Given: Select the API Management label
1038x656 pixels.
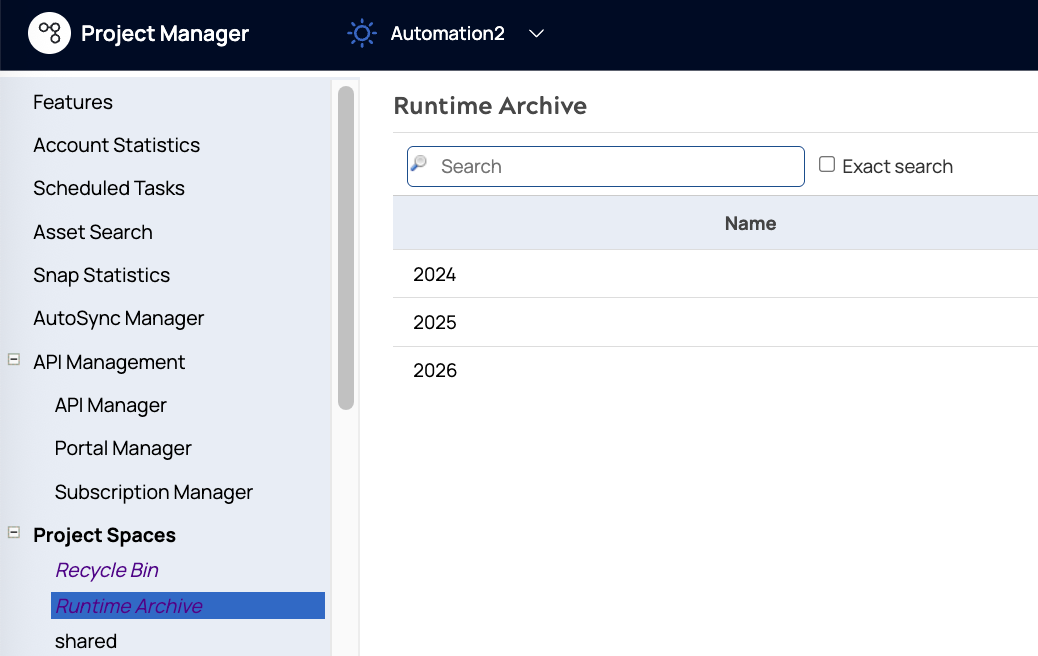Looking at the screenshot, I should pyautogui.click(x=109, y=362).
